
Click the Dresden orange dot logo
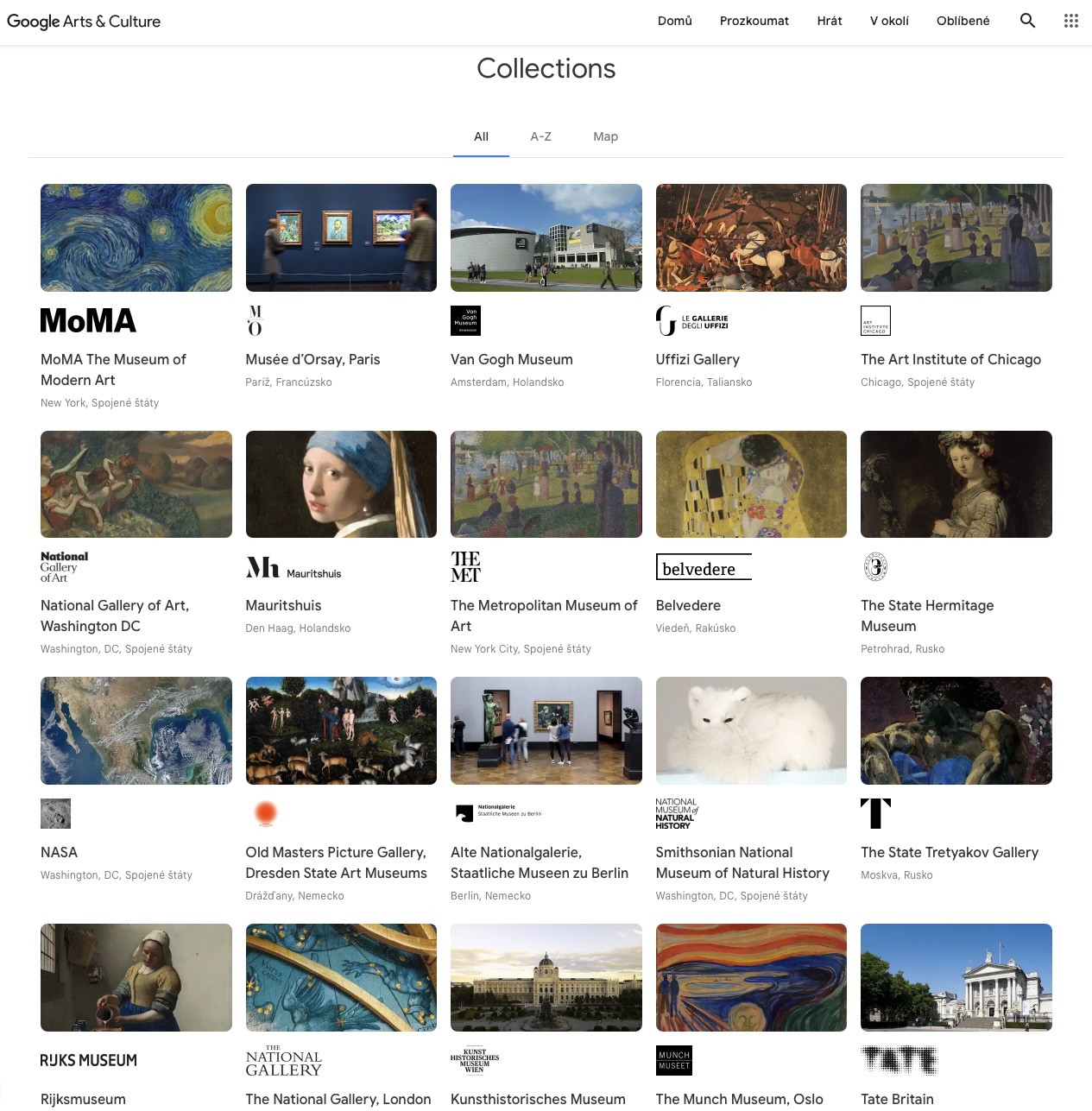click(266, 813)
